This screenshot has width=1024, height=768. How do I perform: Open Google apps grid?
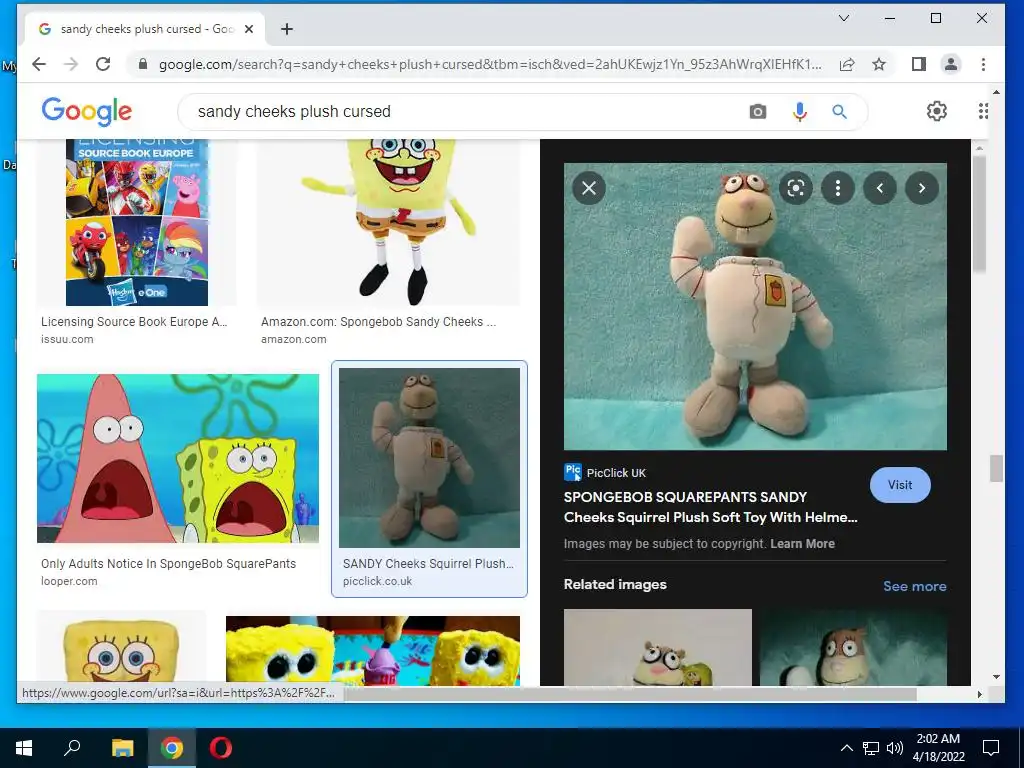(982, 111)
